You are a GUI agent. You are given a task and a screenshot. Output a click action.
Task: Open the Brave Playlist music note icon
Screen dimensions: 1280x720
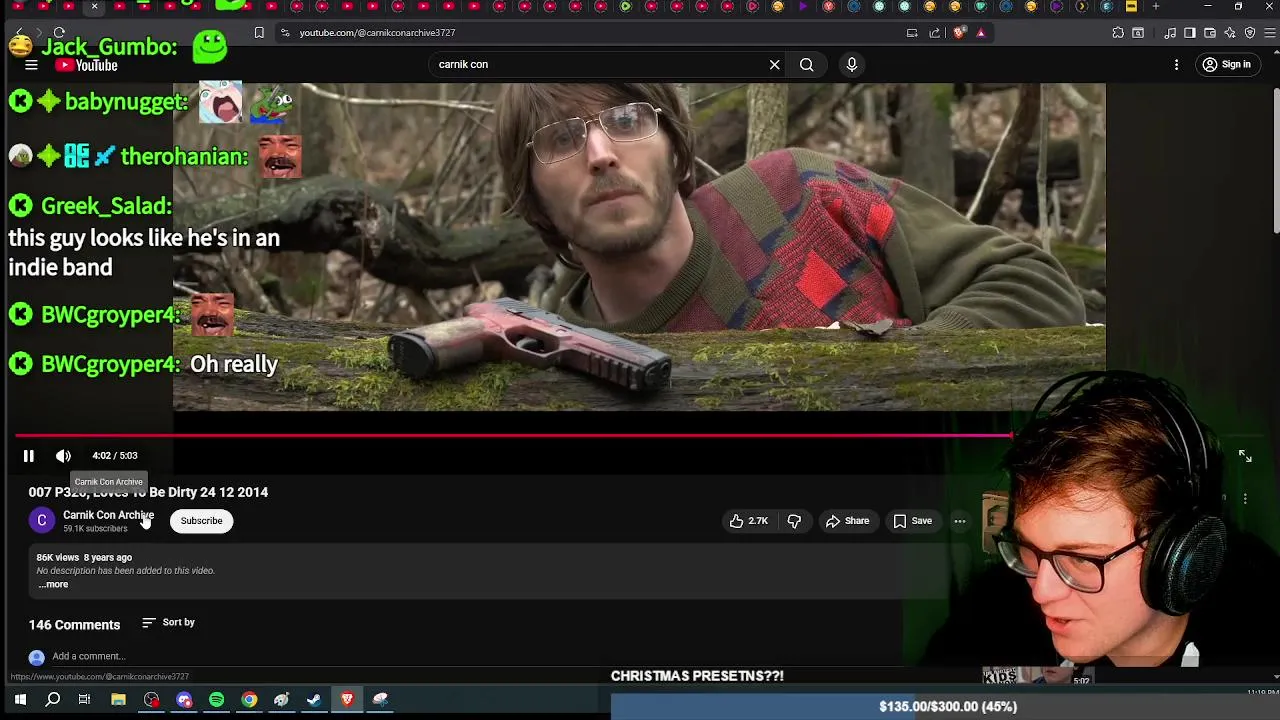(x=1170, y=33)
